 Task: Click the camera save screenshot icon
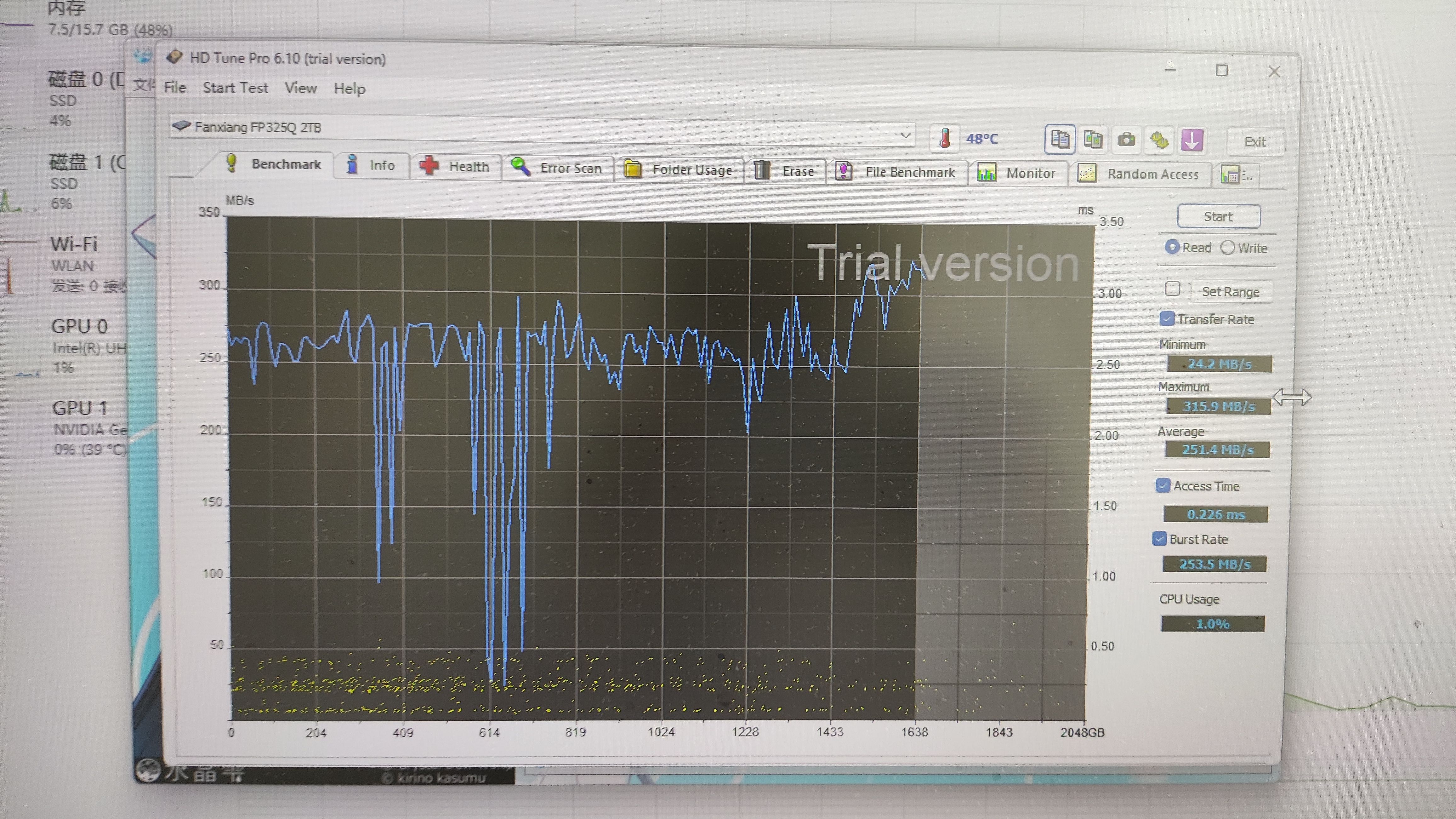[1126, 140]
